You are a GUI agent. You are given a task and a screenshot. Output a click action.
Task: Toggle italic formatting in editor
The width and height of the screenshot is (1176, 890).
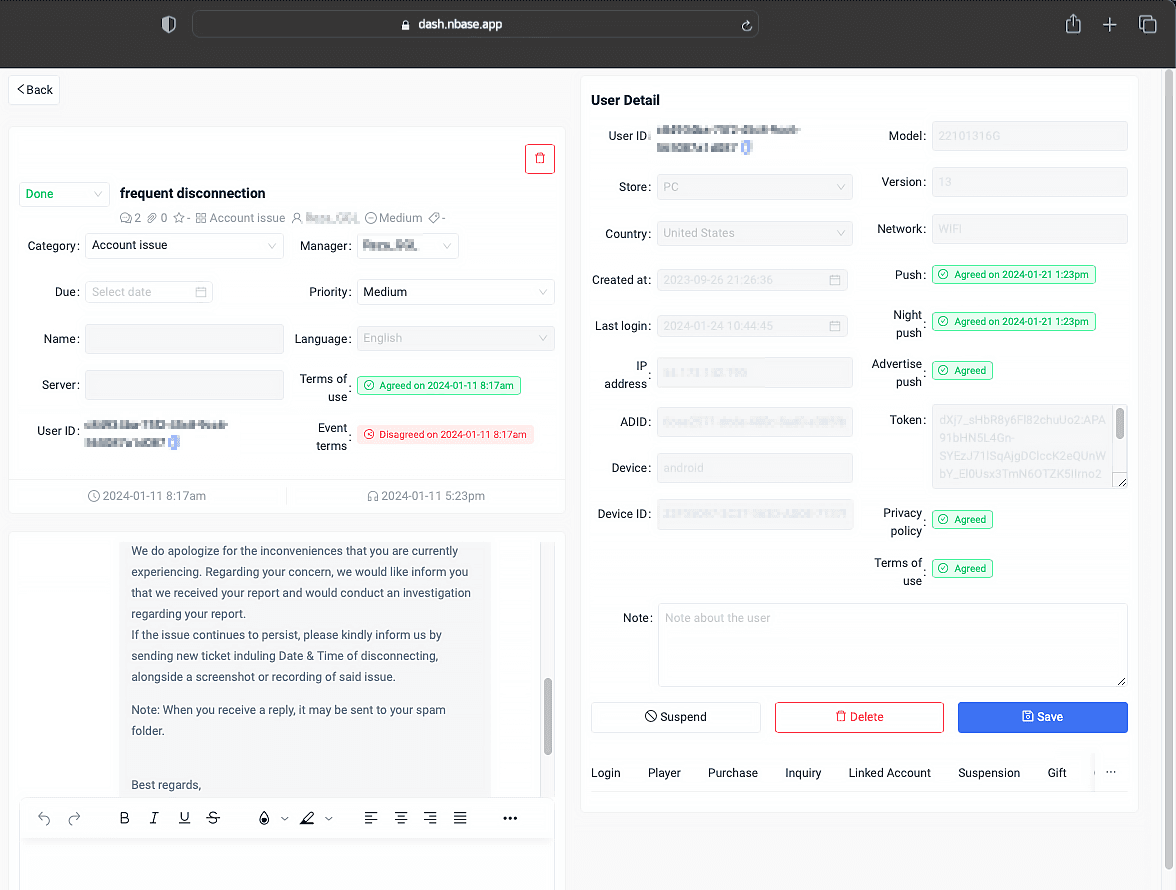(x=154, y=818)
